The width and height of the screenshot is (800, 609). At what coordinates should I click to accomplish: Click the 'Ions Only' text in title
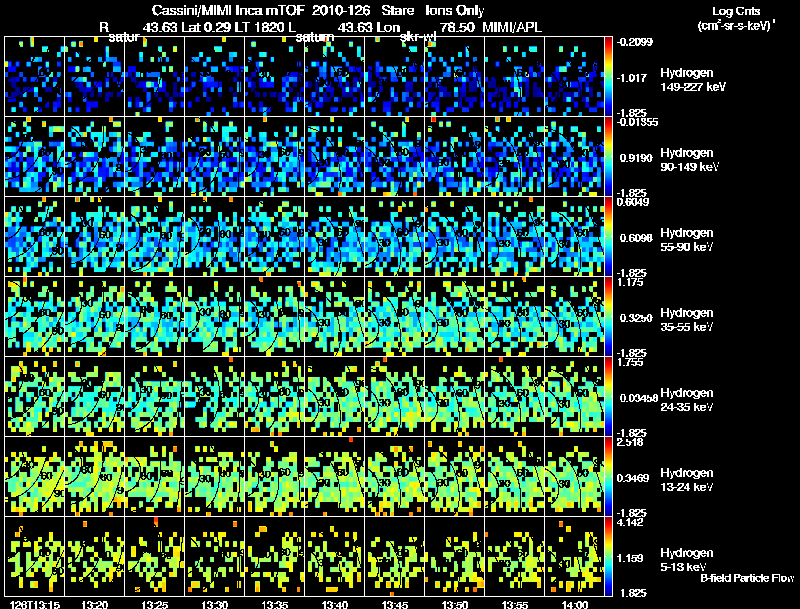tap(454, 10)
